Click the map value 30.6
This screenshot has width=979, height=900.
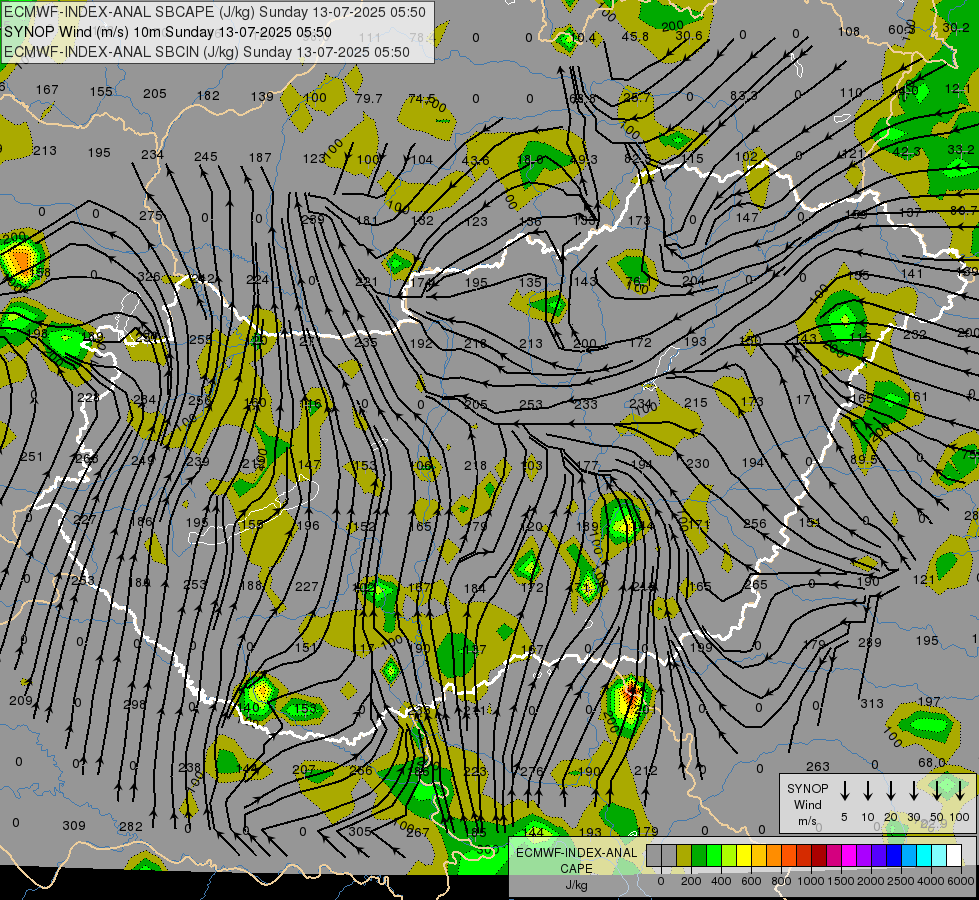689,36
